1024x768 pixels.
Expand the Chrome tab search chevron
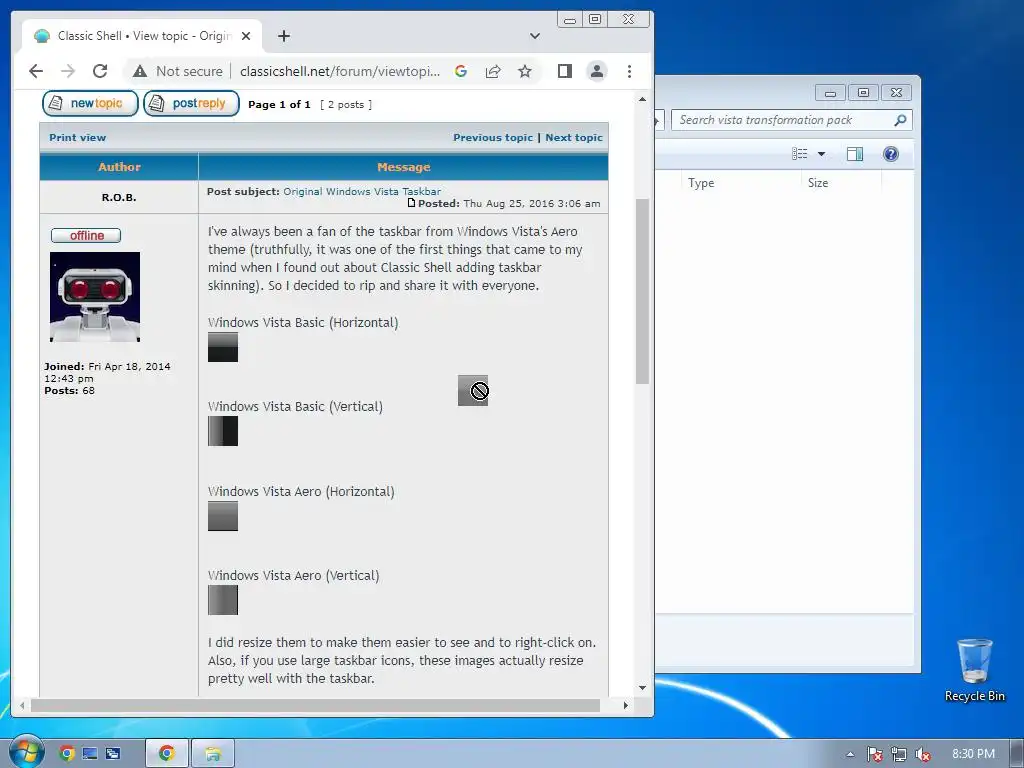(535, 36)
